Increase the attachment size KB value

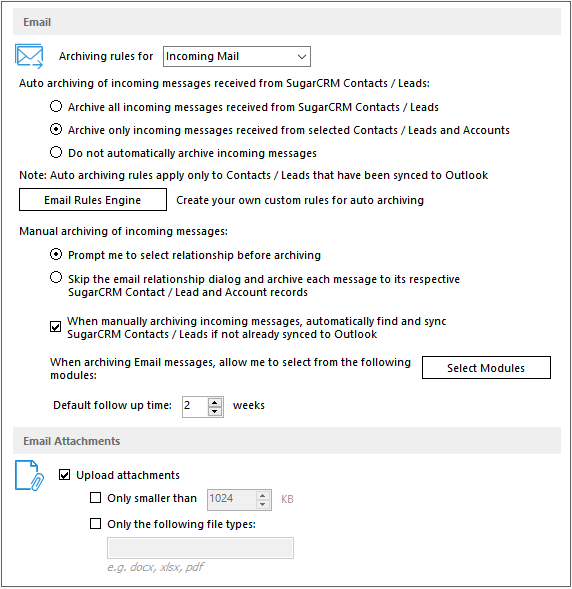point(263,495)
